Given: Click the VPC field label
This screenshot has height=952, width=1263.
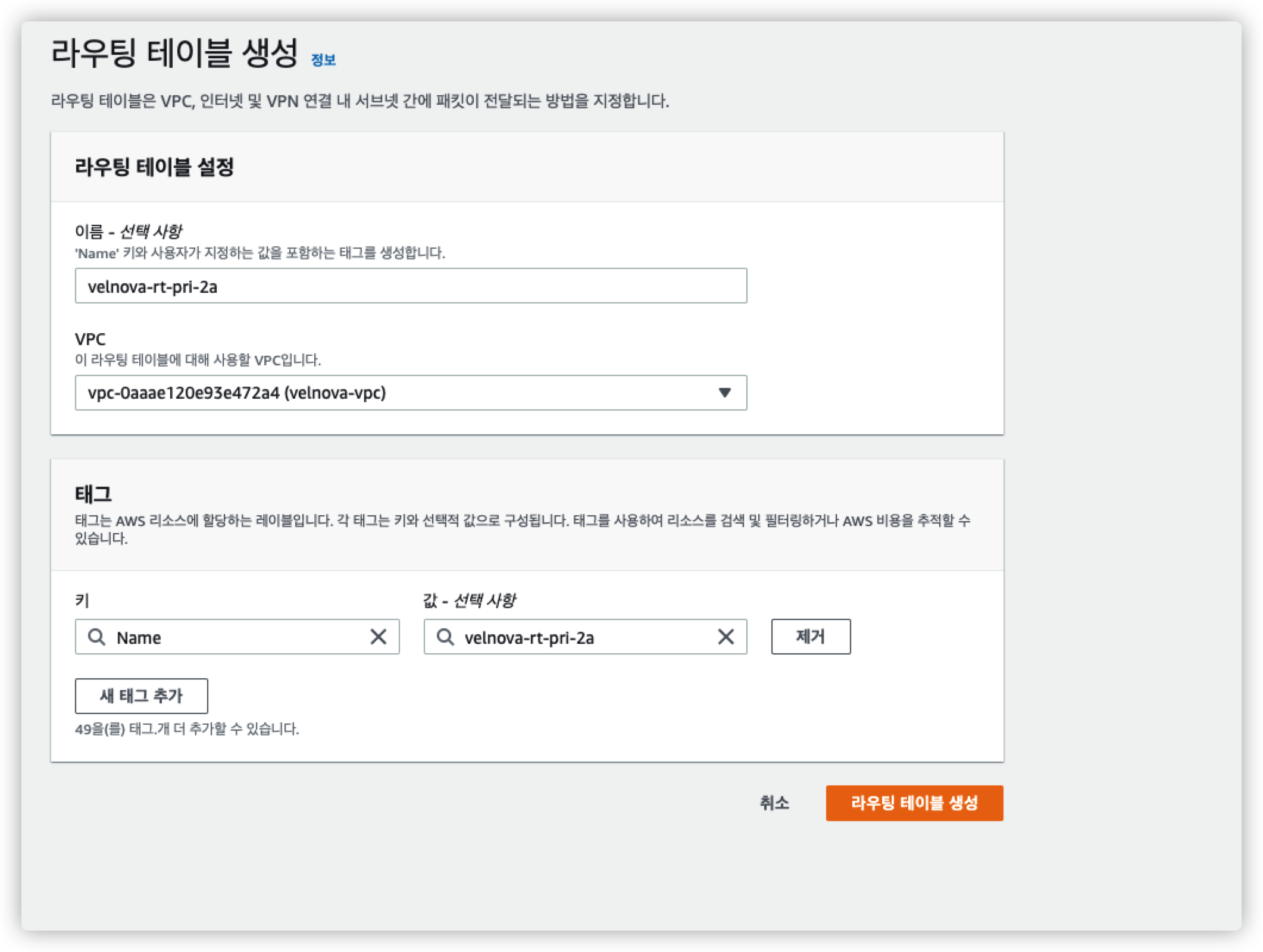Looking at the screenshot, I should point(90,339).
